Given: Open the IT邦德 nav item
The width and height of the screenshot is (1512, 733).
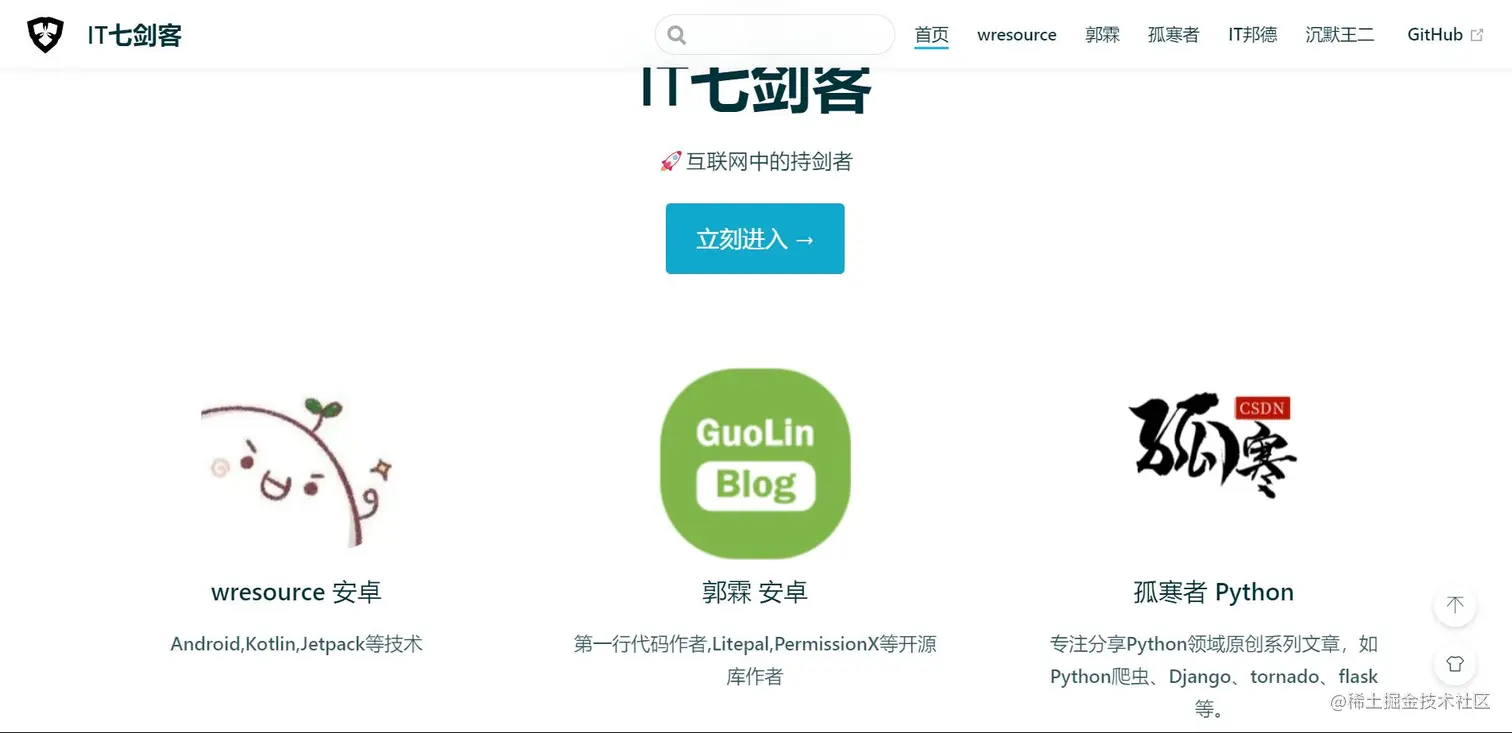Looking at the screenshot, I should [1252, 35].
